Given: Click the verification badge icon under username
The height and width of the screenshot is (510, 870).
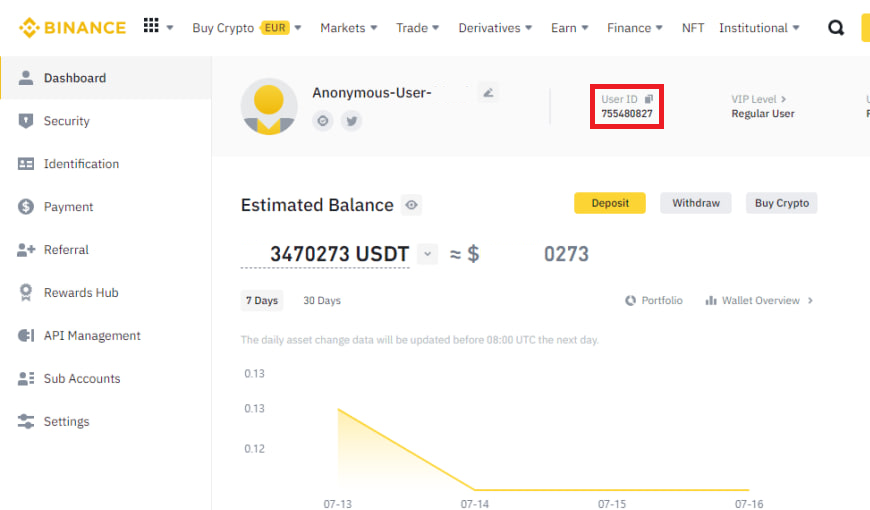Looking at the screenshot, I should tap(323, 121).
